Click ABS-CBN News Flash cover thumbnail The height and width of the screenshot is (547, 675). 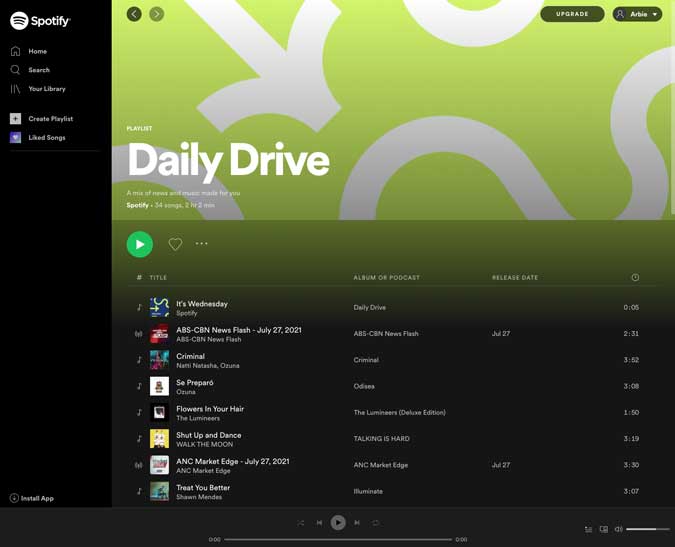159,334
